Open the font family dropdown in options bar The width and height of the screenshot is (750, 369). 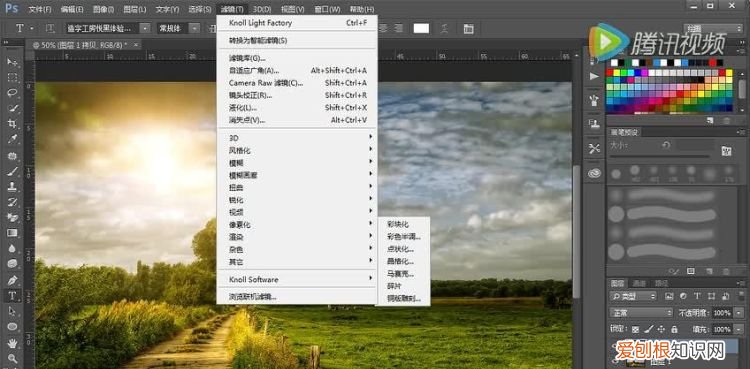click(108, 28)
